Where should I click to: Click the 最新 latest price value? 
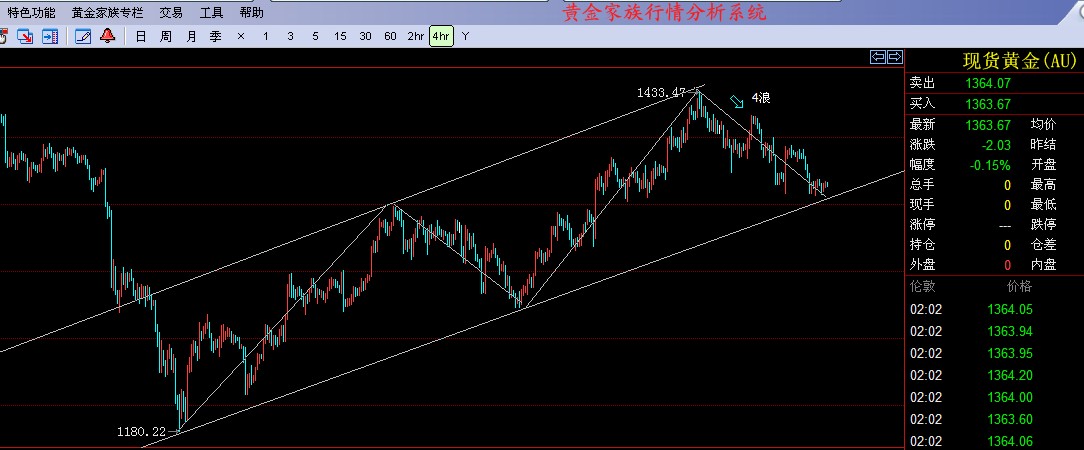988,125
